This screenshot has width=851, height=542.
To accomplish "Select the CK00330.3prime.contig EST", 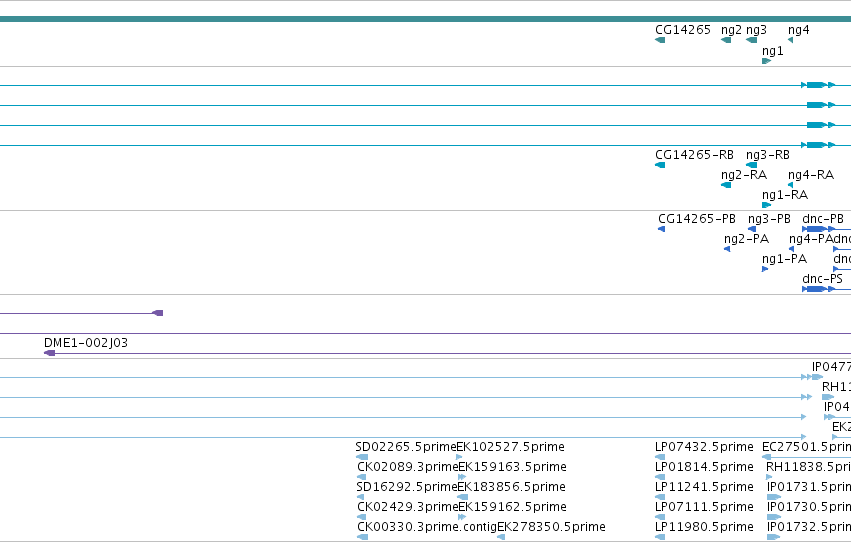I will pos(362,537).
